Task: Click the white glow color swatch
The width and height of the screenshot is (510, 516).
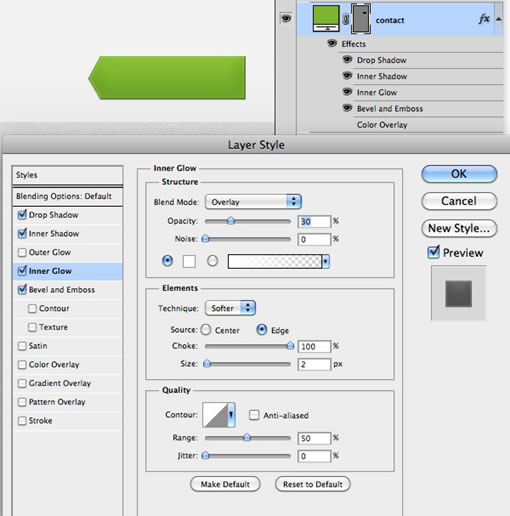Action: pyautogui.click(x=189, y=261)
